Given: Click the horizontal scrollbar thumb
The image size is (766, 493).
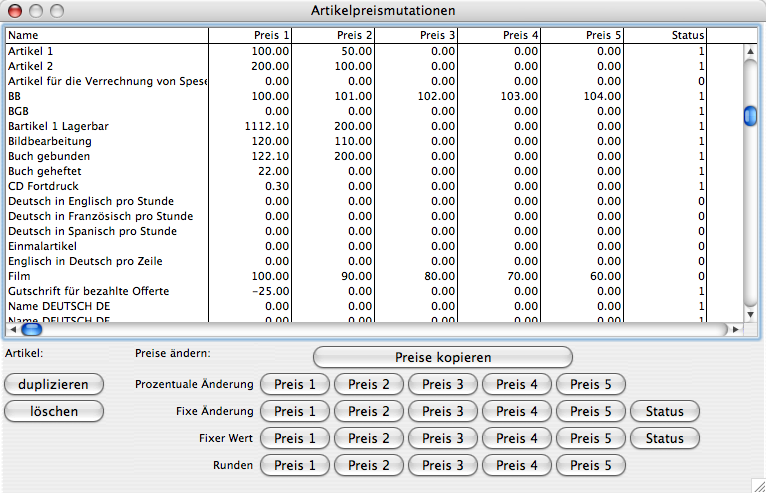Looking at the screenshot, I should coord(31,328).
